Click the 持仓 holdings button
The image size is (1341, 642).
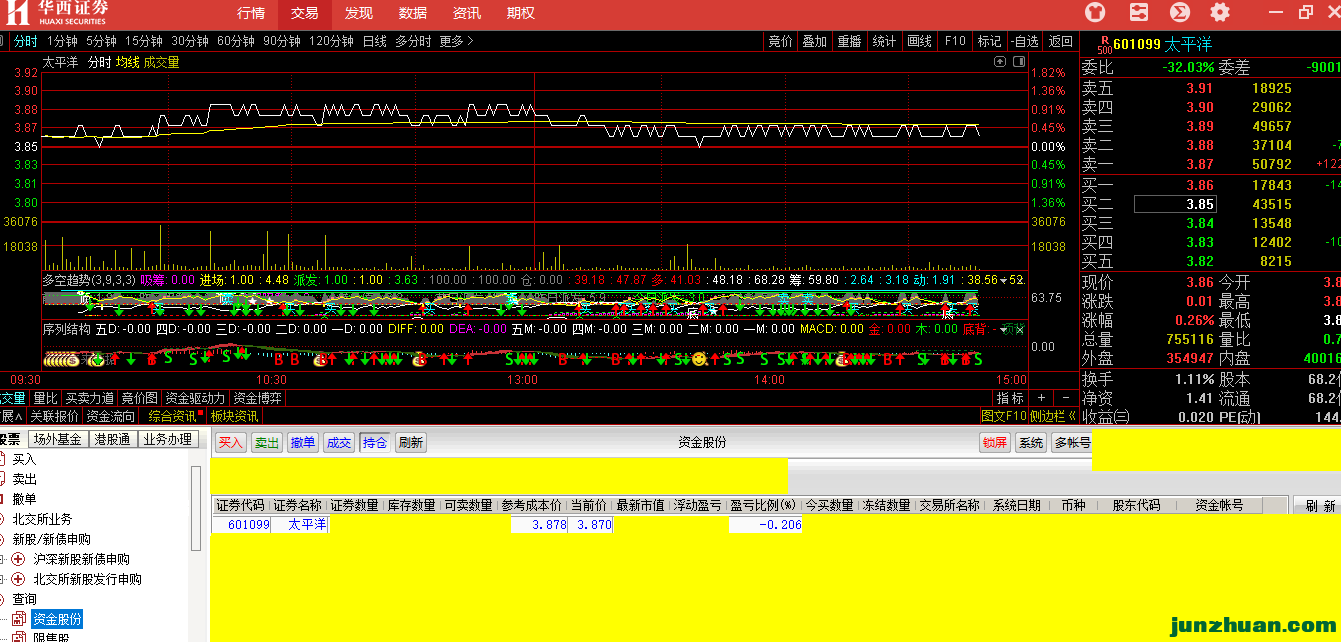(x=375, y=442)
